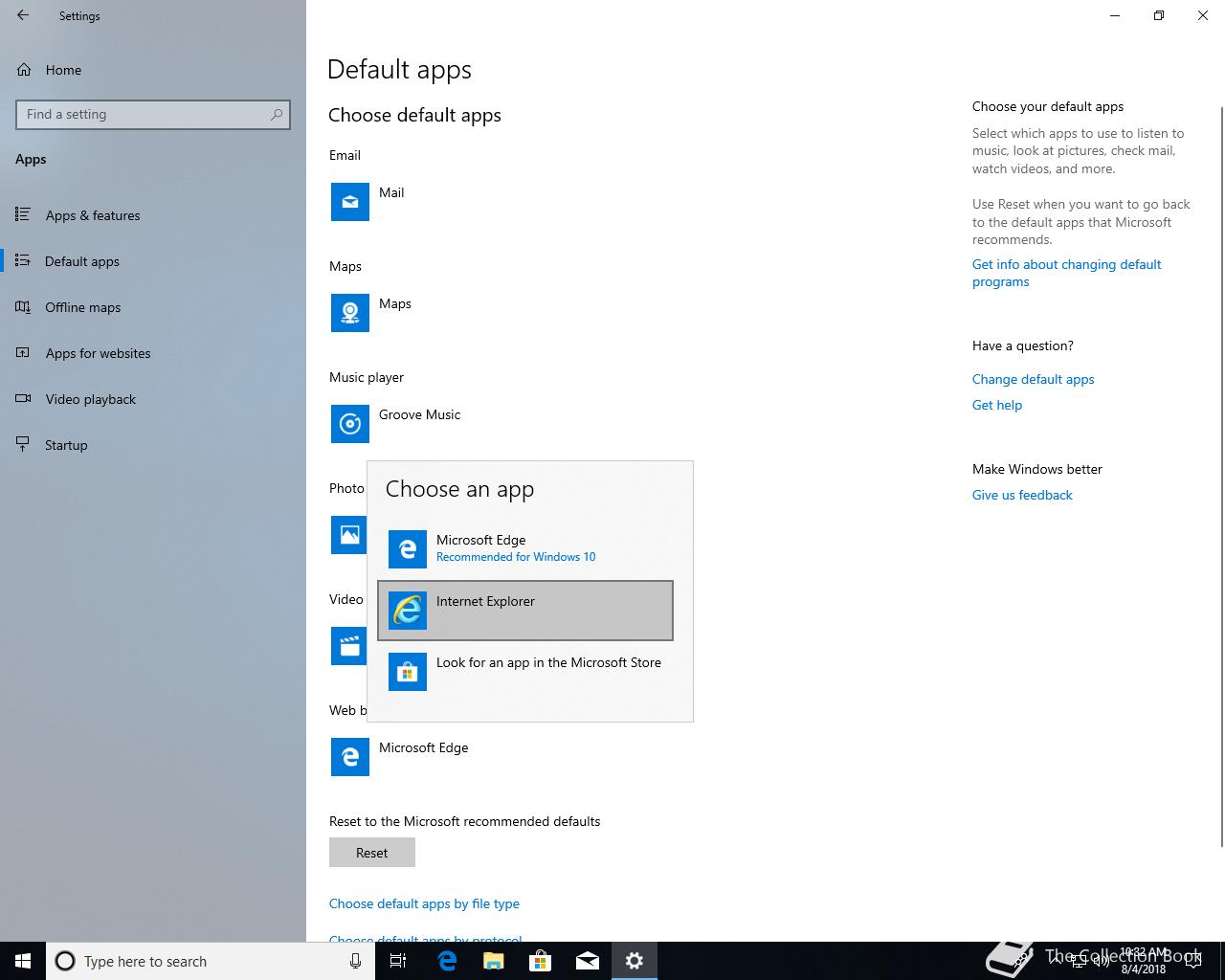Screen dimensions: 1225x980
Task: Open the Offline maps section
Action: (153, 307)
